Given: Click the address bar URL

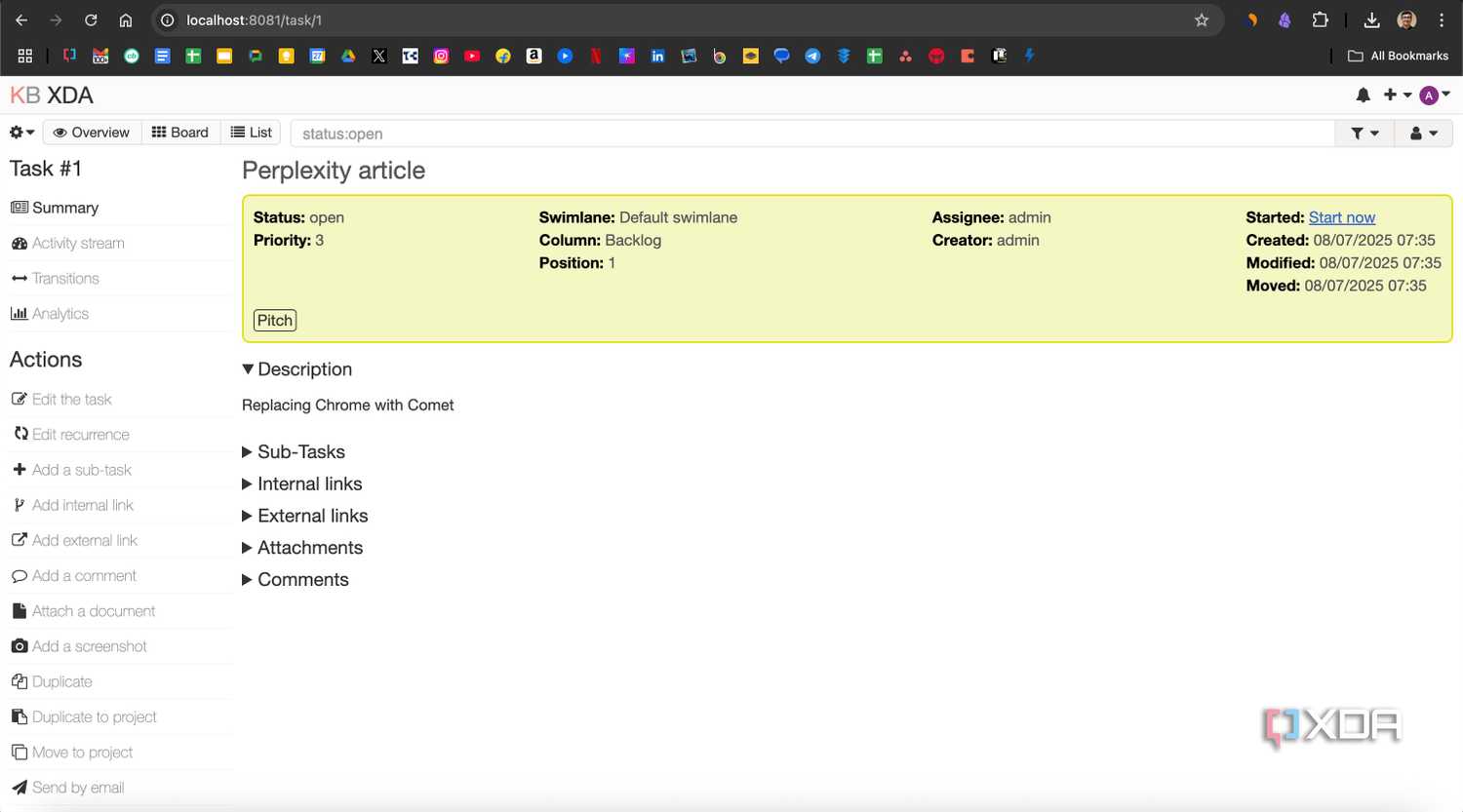Looking at the screenshot, I should (254, 19).
